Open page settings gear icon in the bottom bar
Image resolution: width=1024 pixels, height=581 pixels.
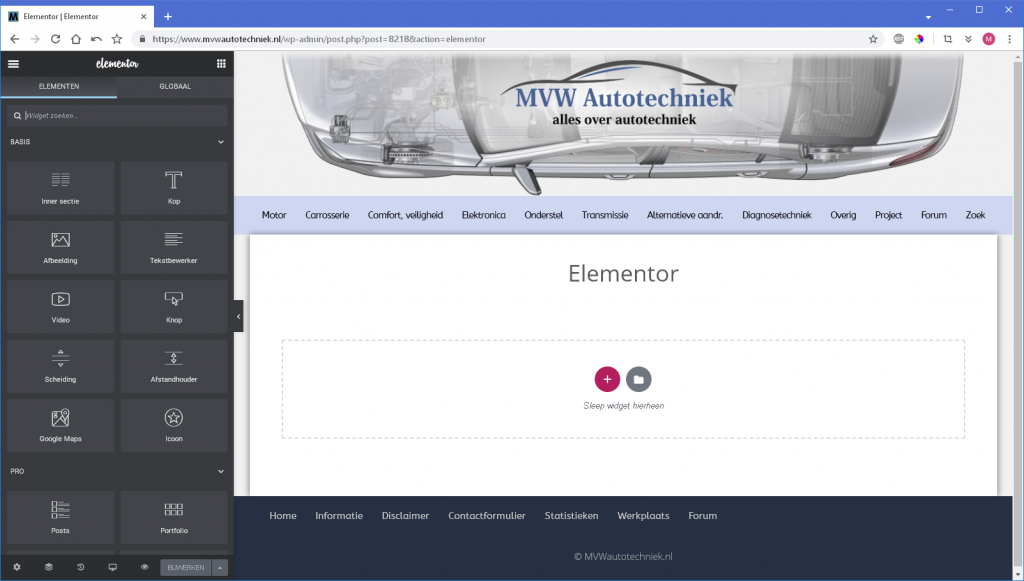tap(17, 567)
